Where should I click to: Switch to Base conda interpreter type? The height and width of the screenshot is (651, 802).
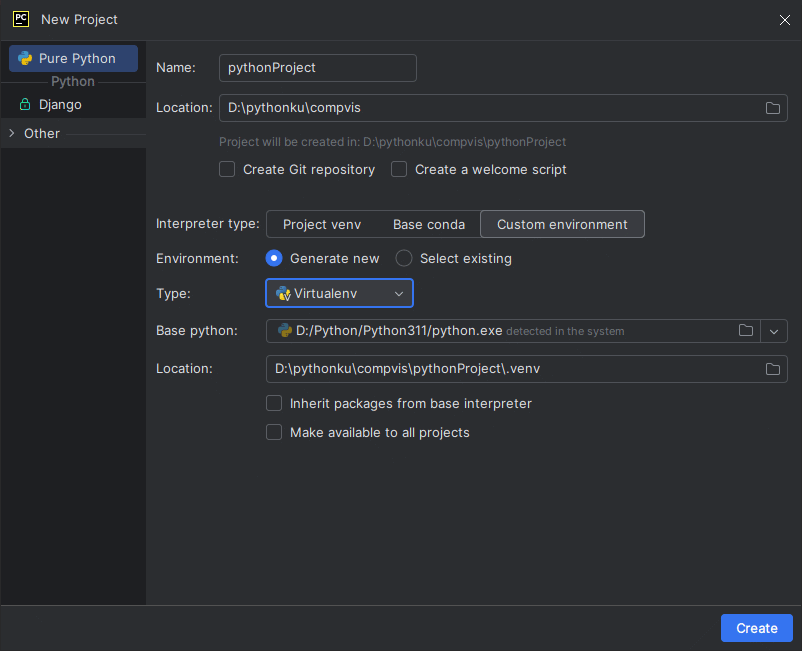pyautogui.click(x=429, y=225)
